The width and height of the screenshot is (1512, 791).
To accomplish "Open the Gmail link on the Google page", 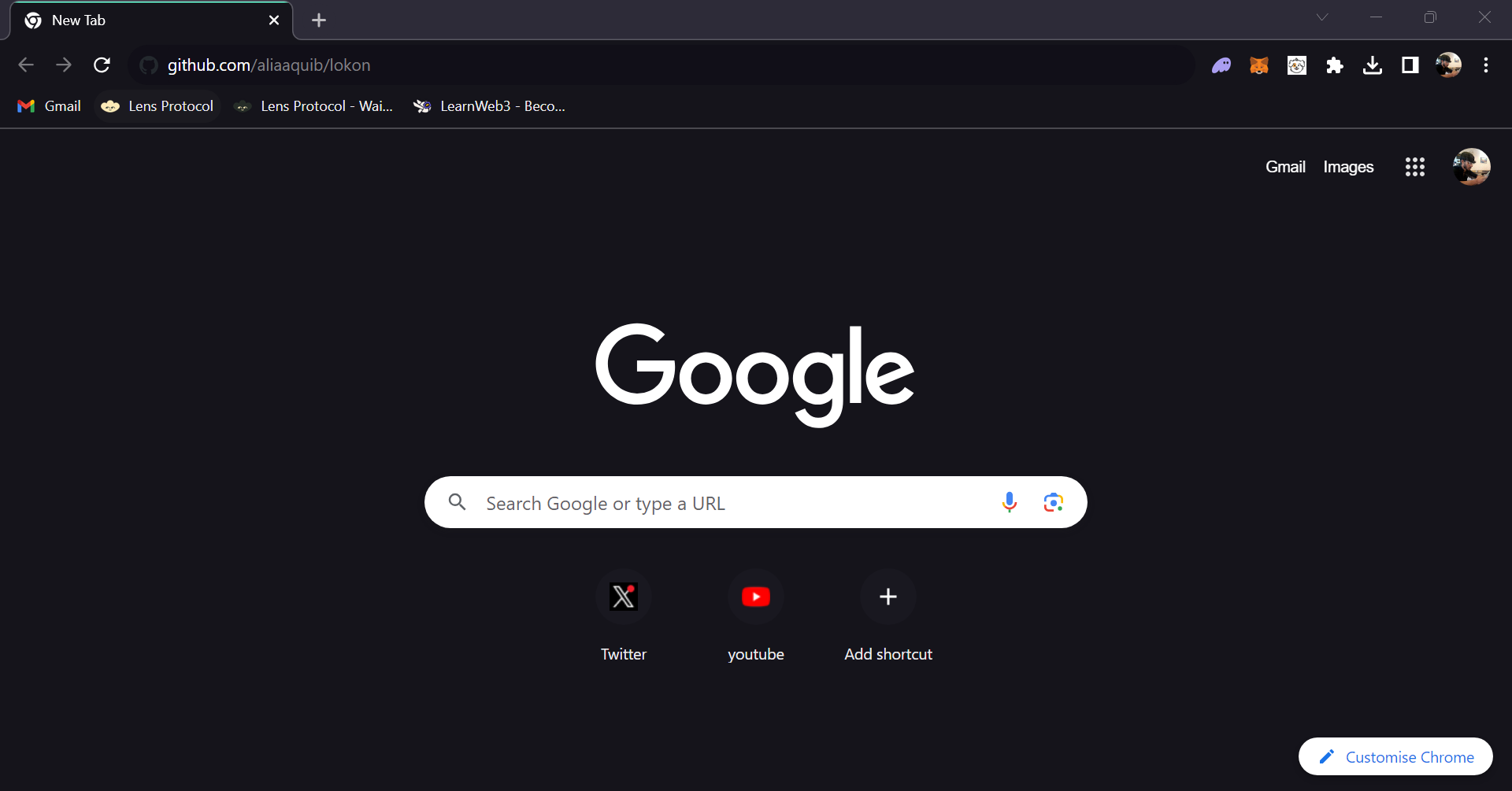I will tap(1285, 167).
